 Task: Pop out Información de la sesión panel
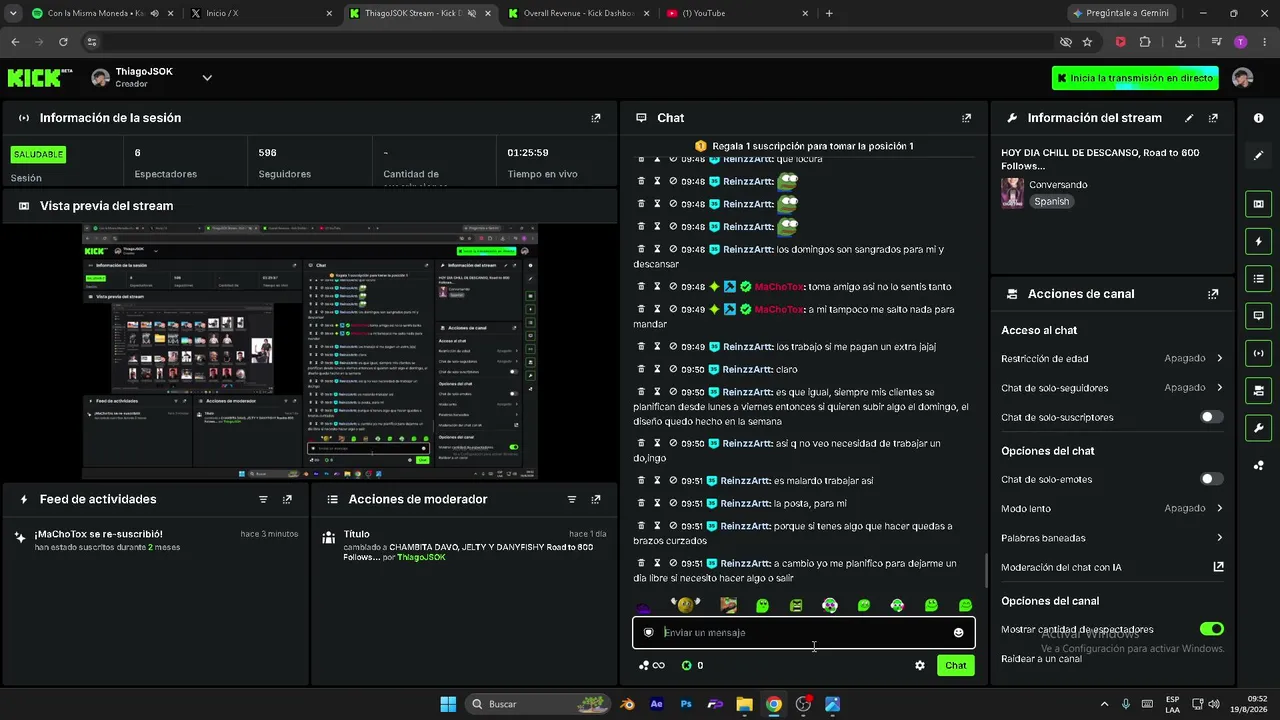click(596, 118)
